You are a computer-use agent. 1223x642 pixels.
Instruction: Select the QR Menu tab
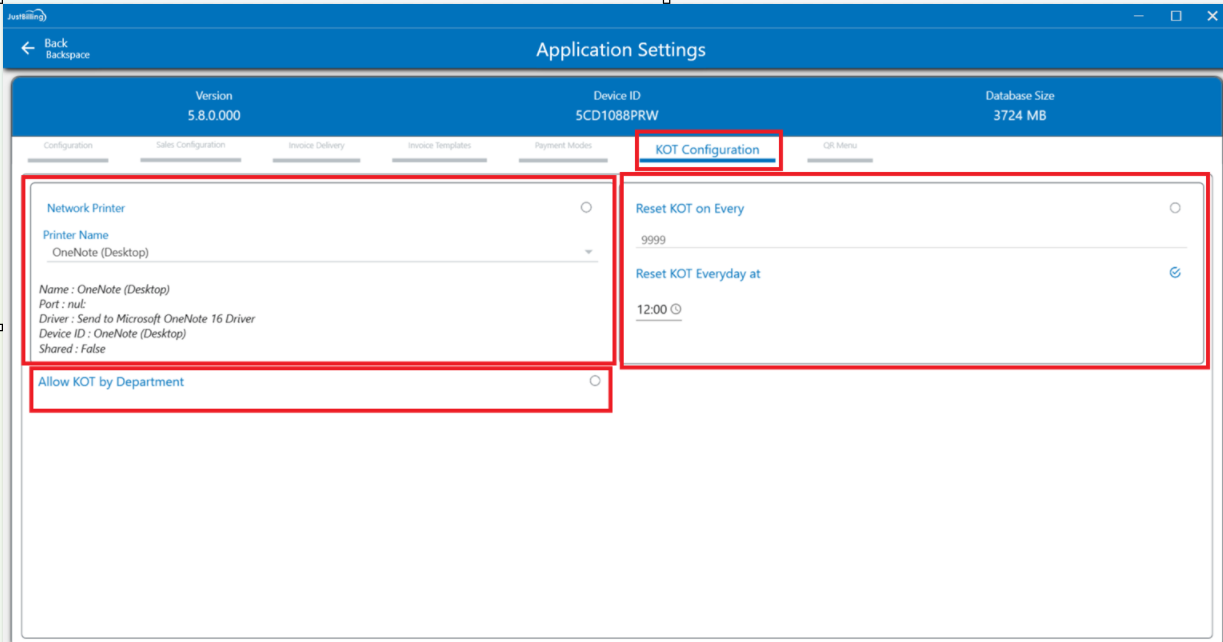click(x=839, y=146)
